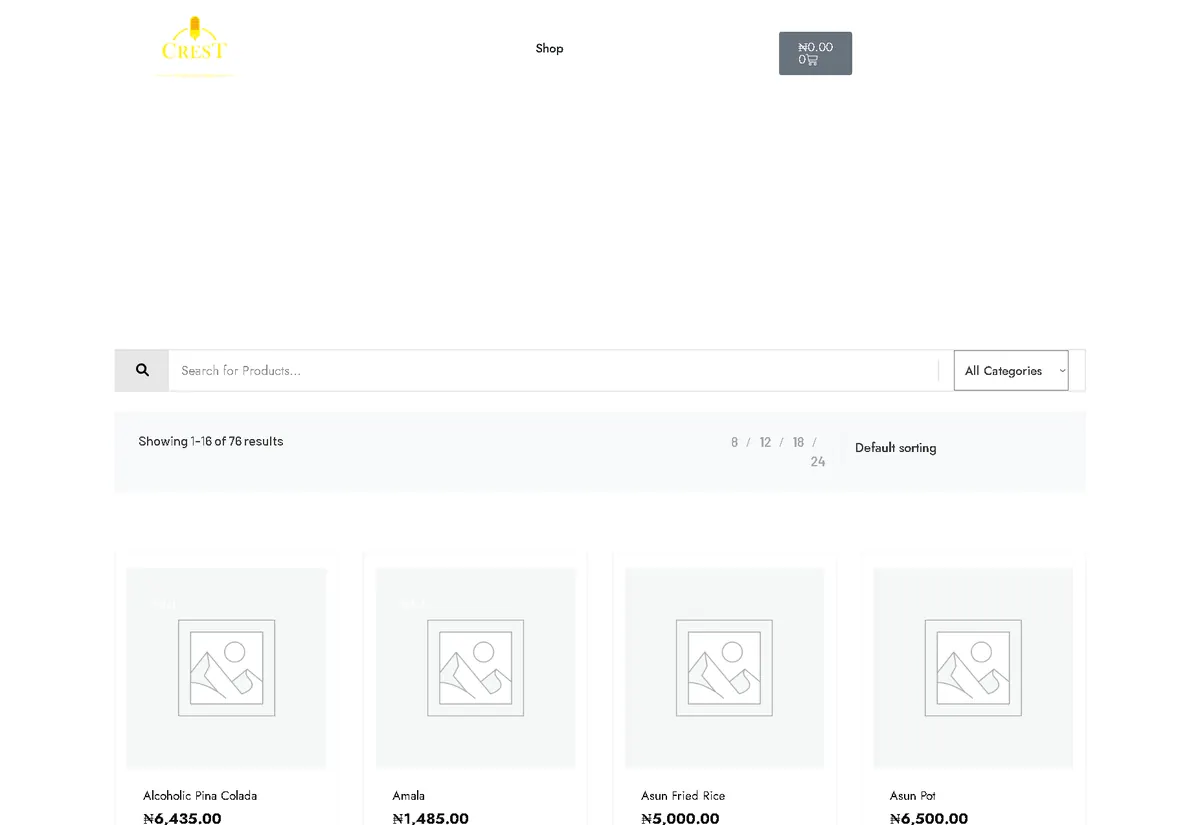The width and height of the screenshot is (1200, 825).
Task: Open the Alcoholic Pina Colada product title
Action: click(x=200, y=796)
